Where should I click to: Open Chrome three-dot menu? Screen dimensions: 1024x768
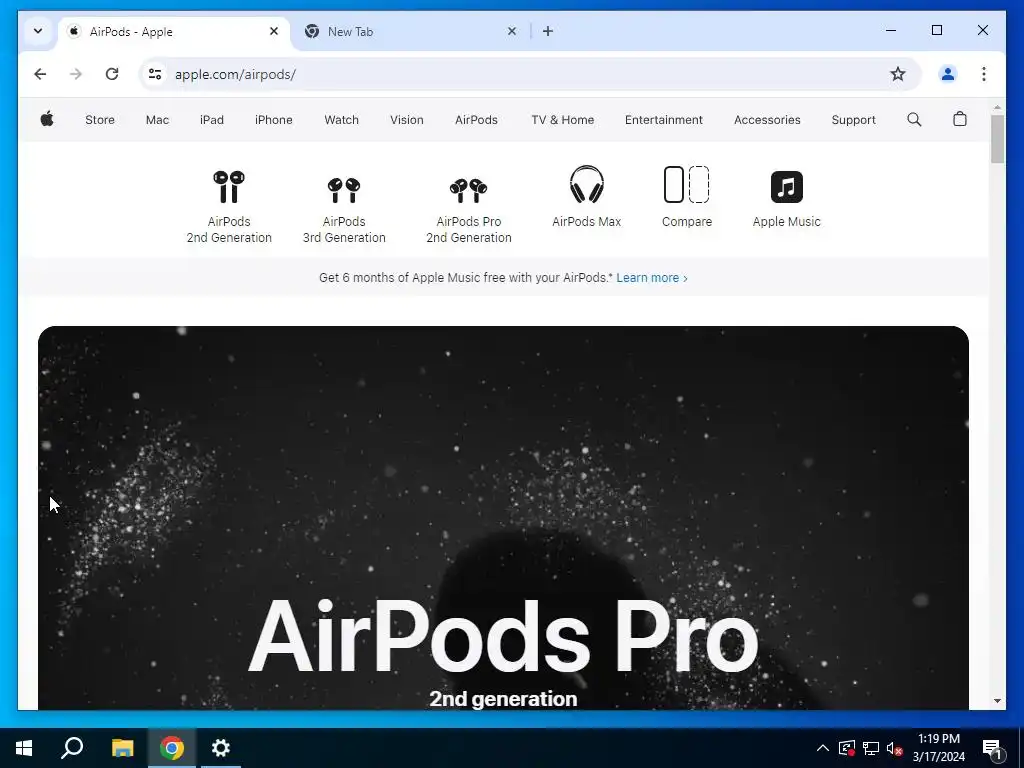(984, 74)
